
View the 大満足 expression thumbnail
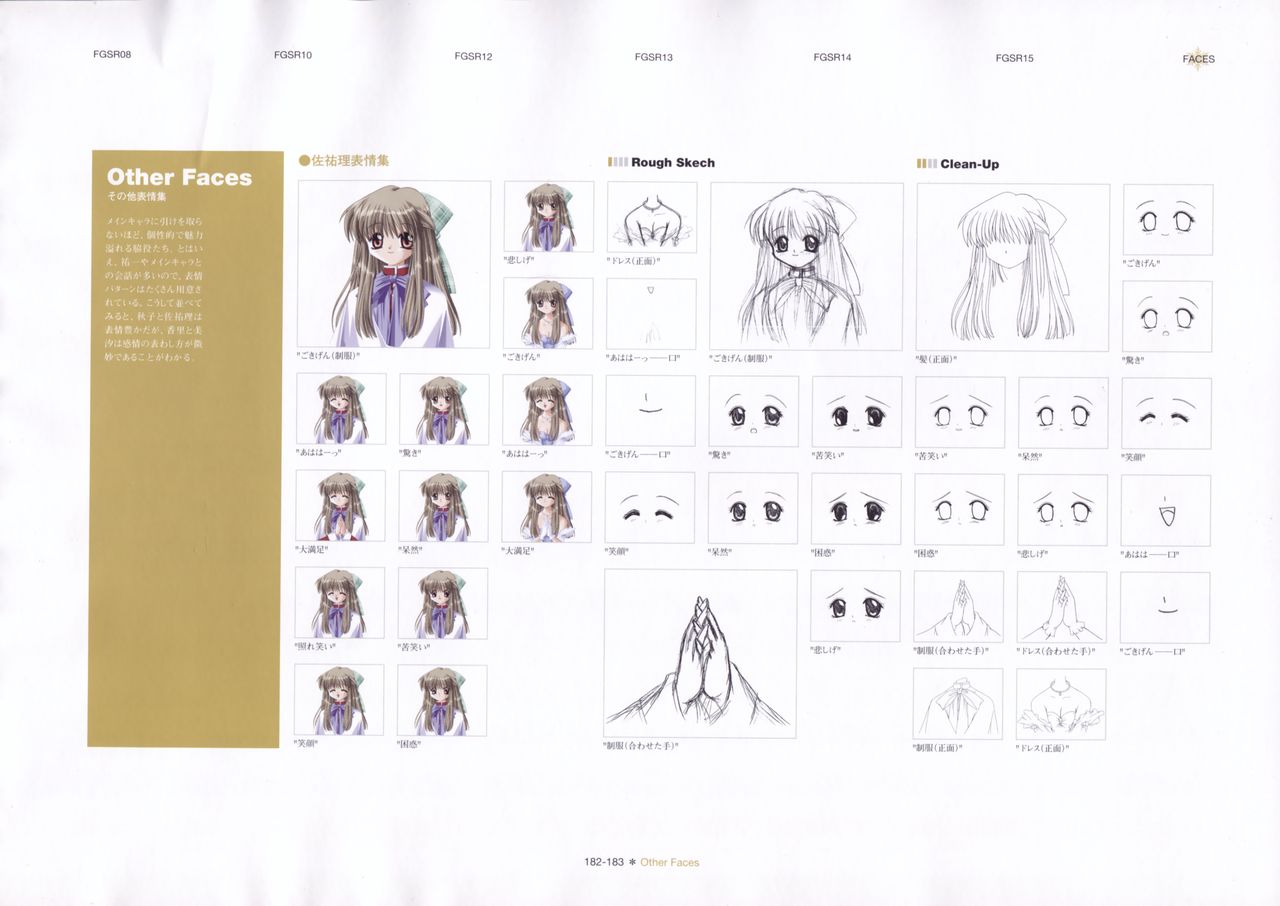tap(340, 505)
